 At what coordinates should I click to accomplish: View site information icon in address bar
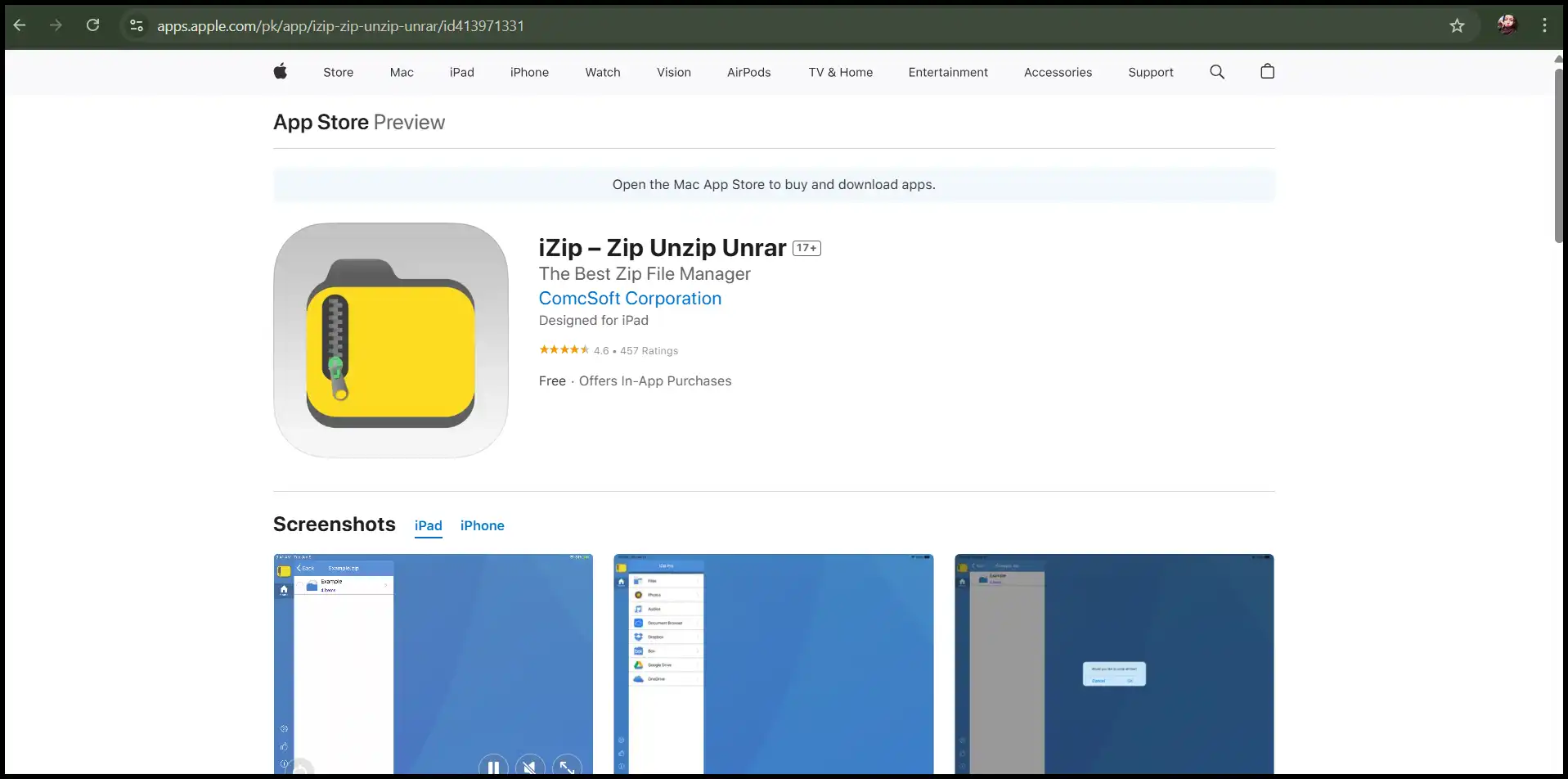137,25
